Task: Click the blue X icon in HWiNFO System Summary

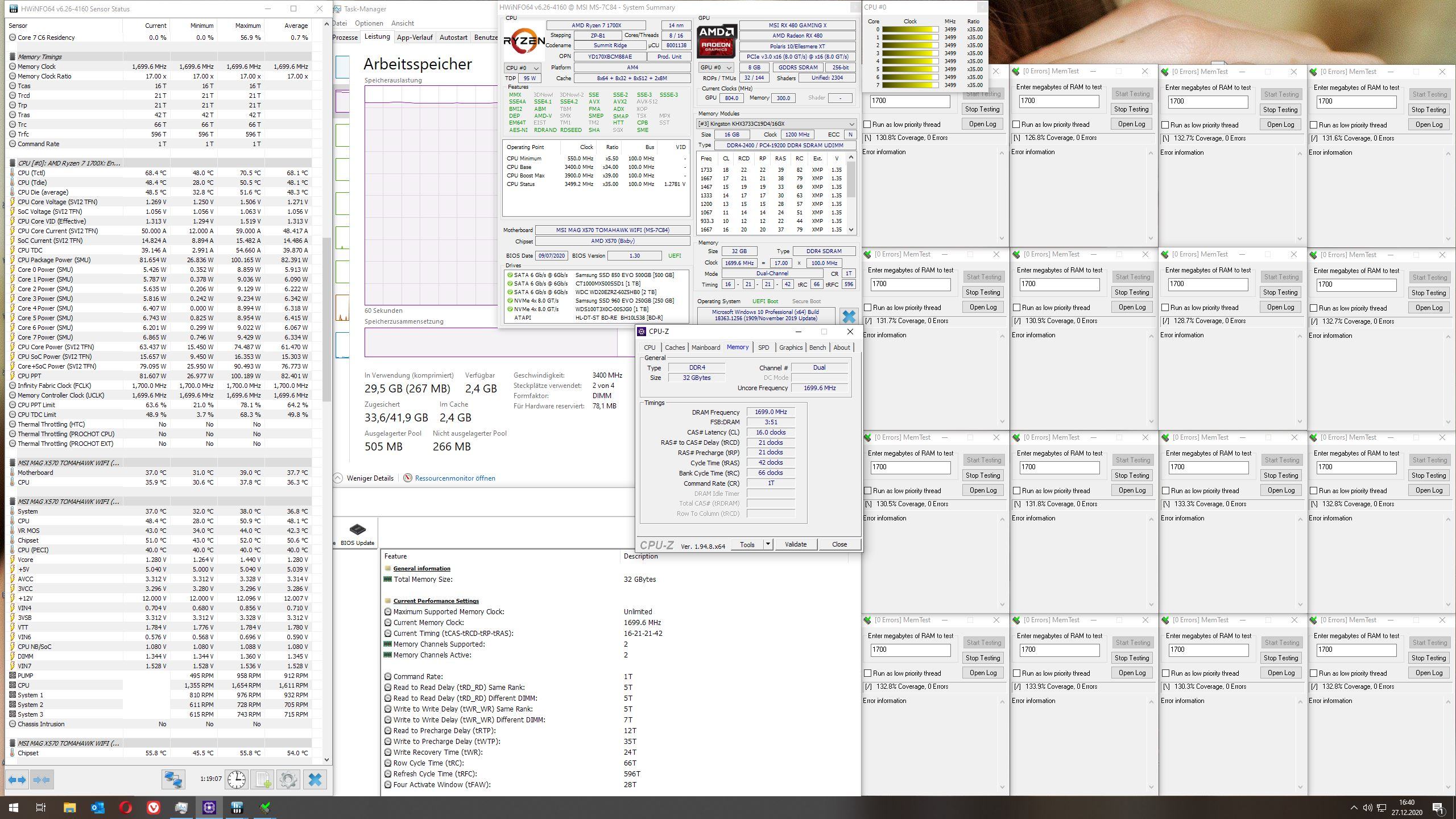Action: pos(849,316)
